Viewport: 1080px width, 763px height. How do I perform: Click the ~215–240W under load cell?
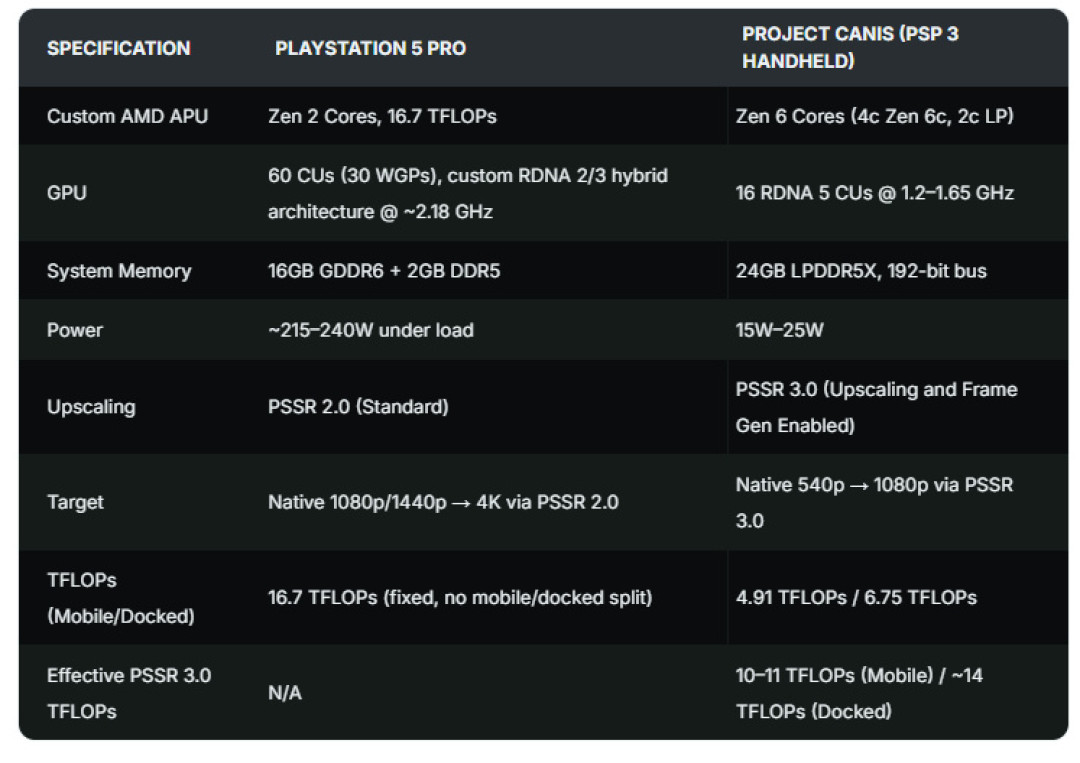(x=371, y=331)
